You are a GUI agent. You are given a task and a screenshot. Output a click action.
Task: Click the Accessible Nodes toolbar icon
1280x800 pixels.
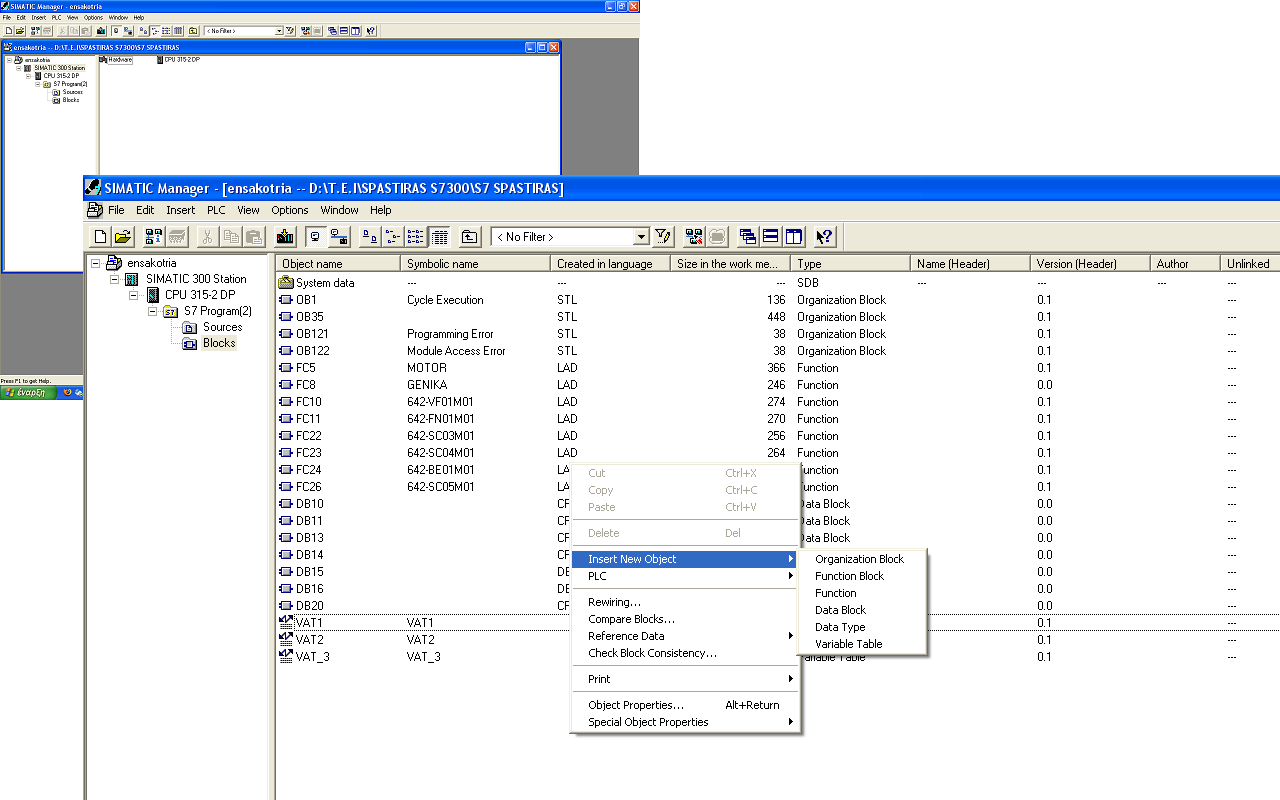coord(154,237)
